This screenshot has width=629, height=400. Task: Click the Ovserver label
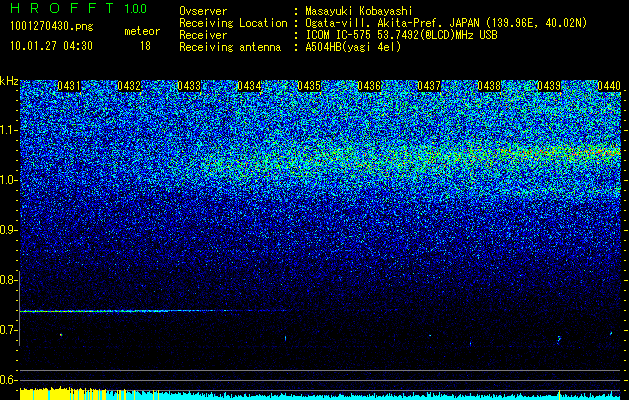(x=203, y=11)
